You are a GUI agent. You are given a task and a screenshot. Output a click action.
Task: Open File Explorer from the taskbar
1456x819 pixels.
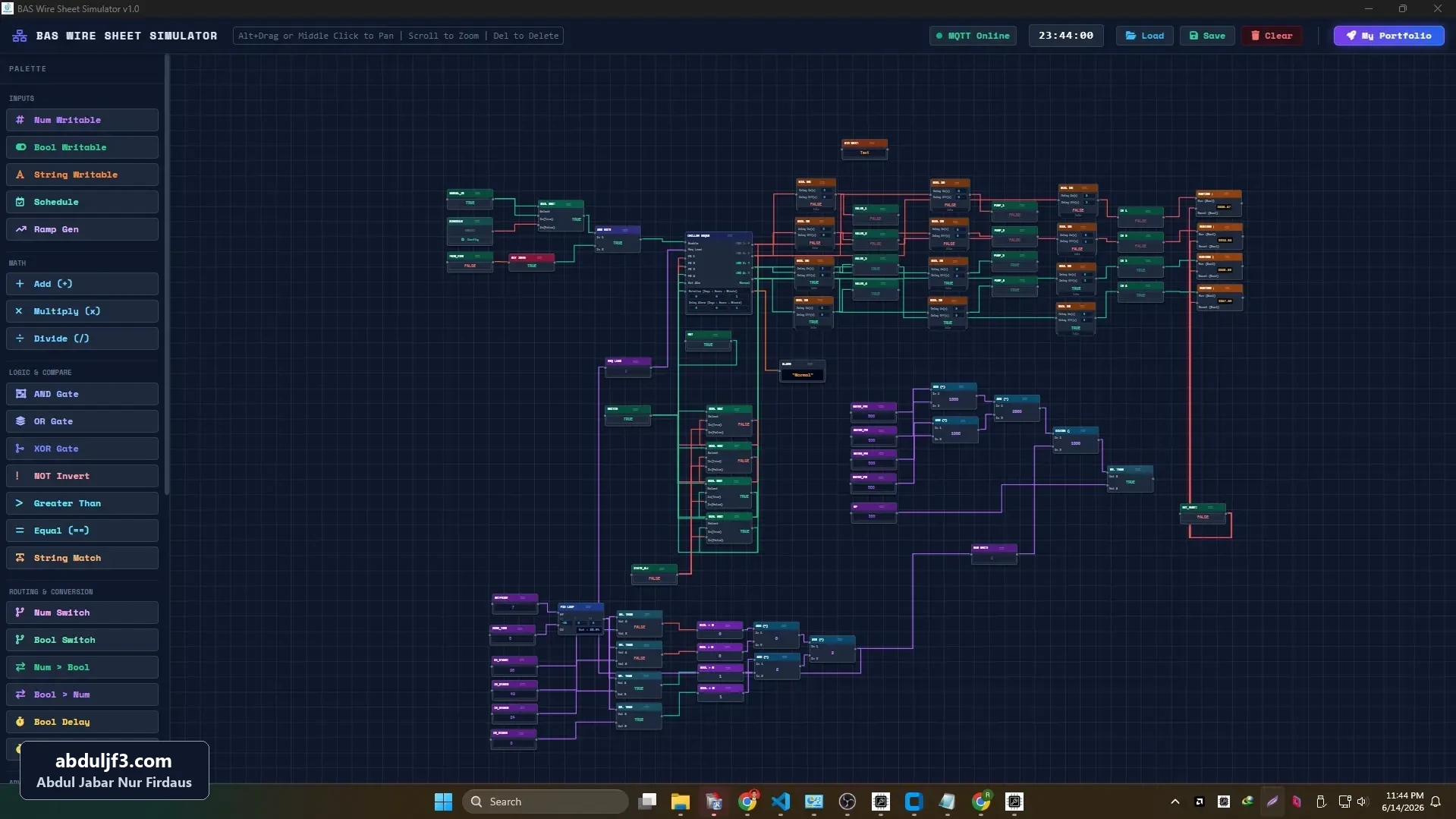pyautogui.click(x=680, y=802)
